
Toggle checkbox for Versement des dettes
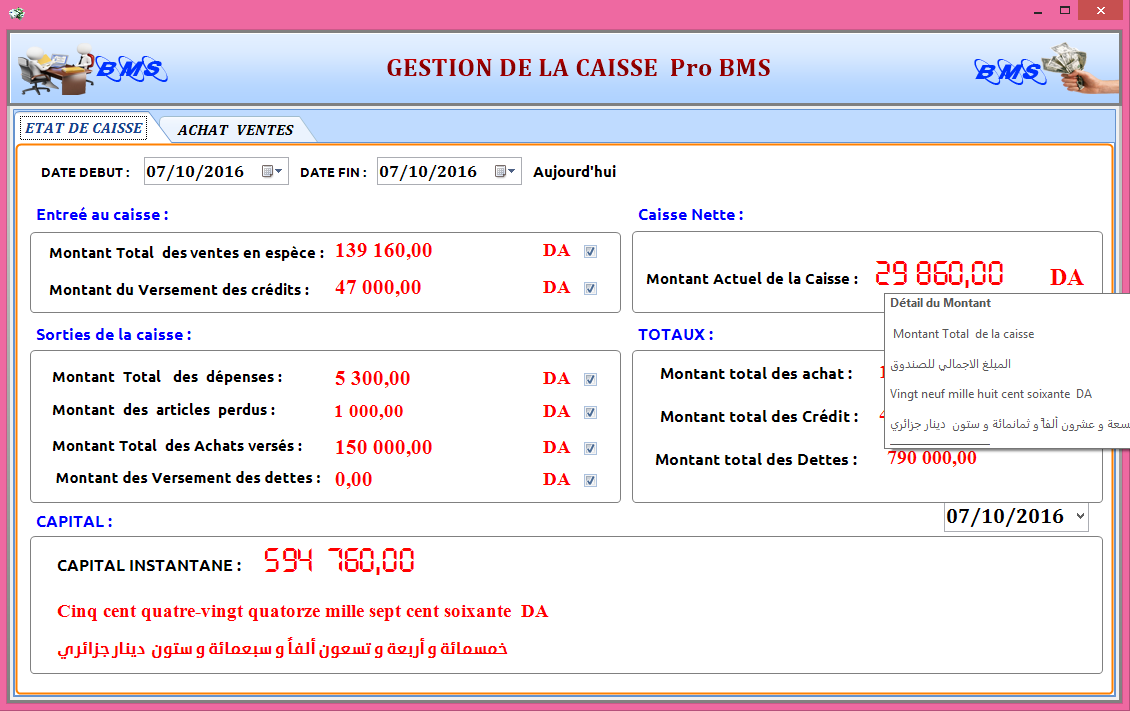pyautogui.click(x=590, y=480)
